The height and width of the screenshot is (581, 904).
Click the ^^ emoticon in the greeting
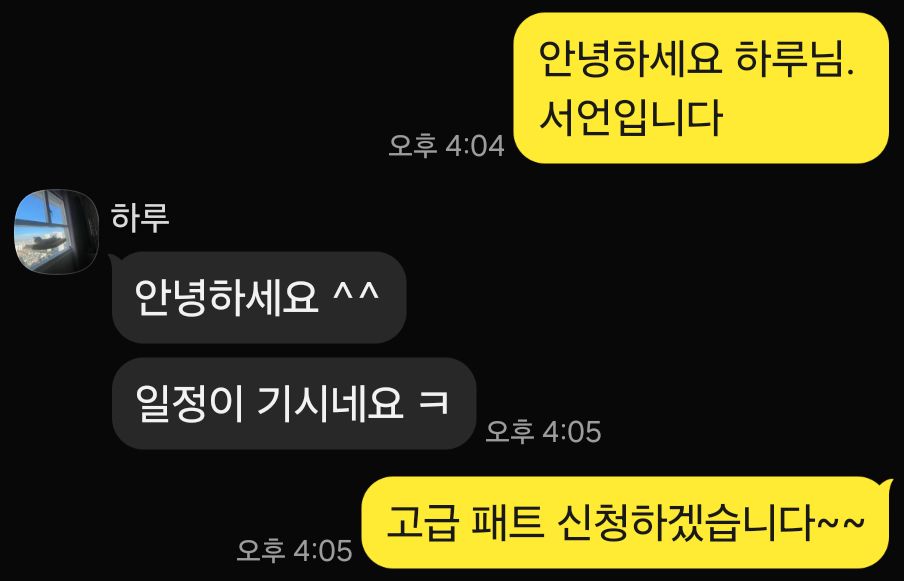point(356,292)
